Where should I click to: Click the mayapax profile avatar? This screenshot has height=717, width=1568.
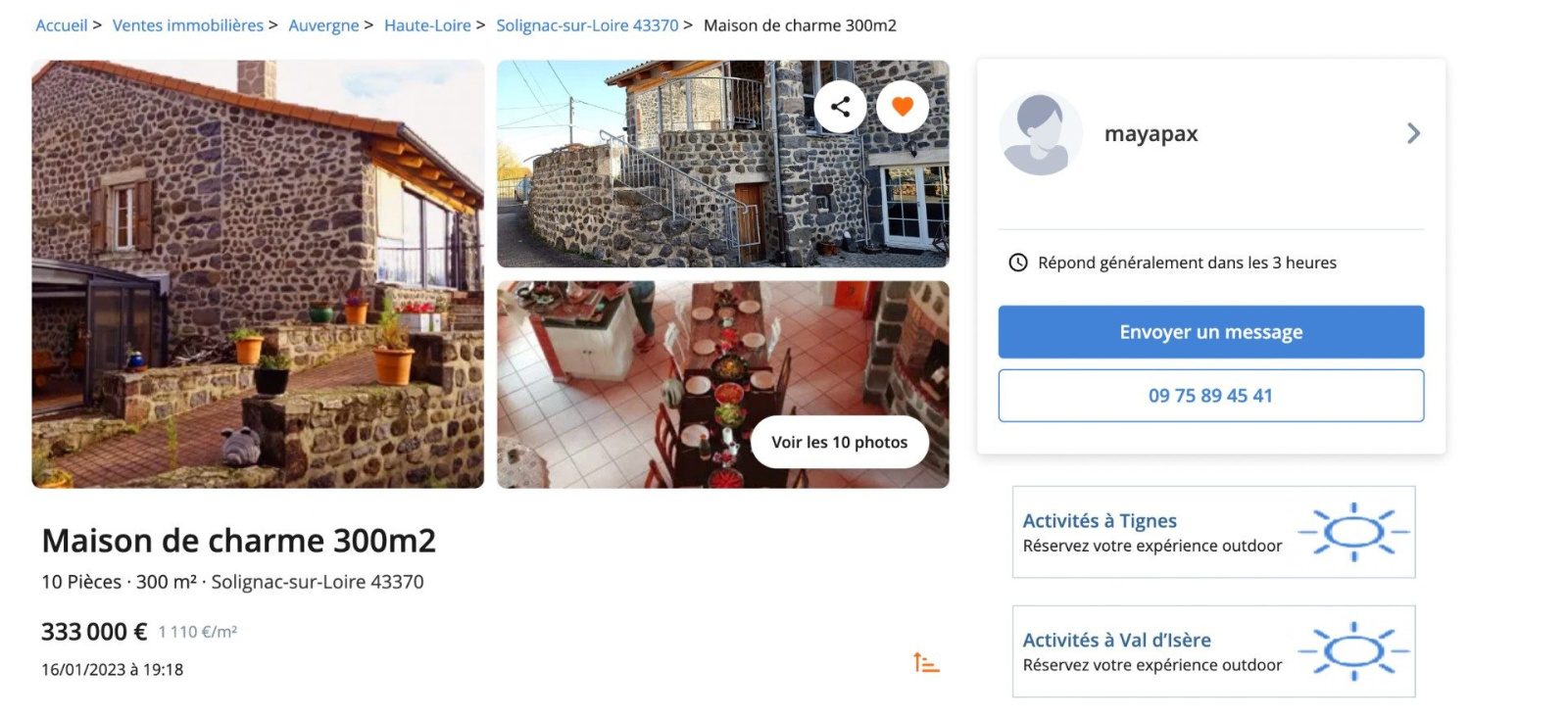click(1040, 134)
